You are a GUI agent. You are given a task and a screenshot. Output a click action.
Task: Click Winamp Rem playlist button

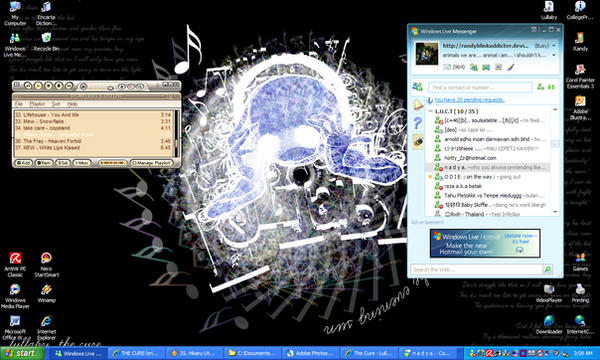(x=44, y=163)
